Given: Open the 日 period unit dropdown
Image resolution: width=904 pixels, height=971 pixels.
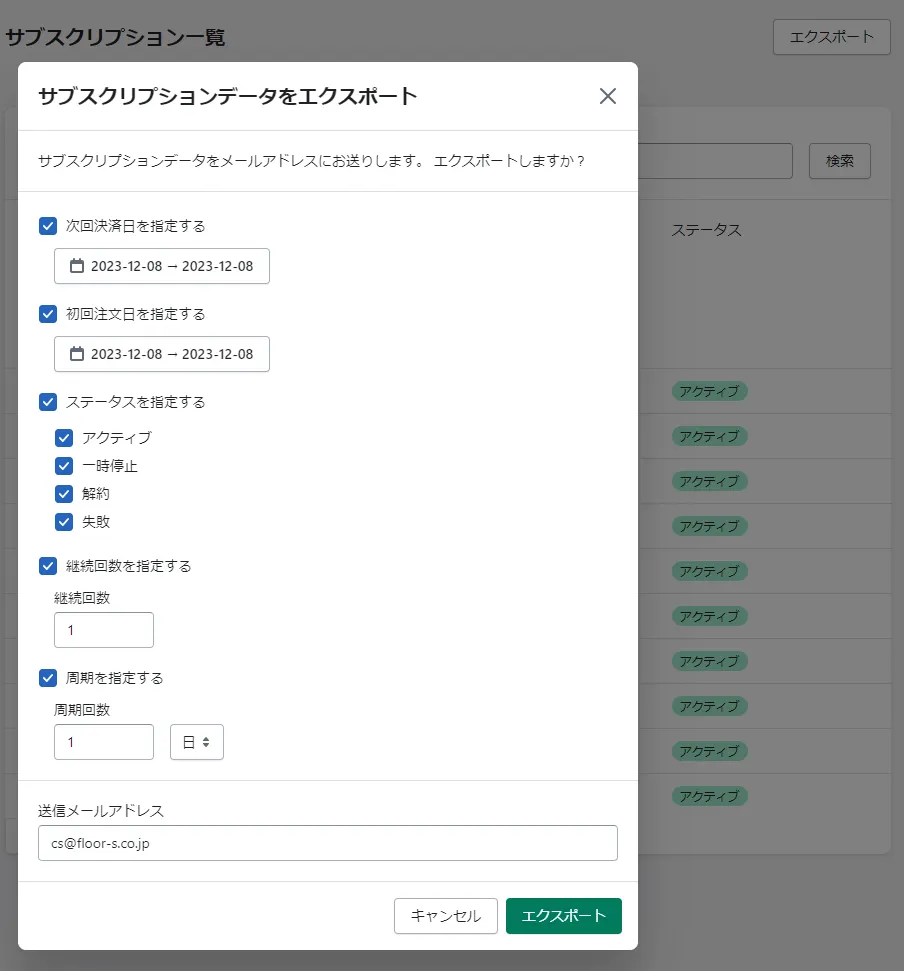Looking at the screenshot, I should coord(197,742).
